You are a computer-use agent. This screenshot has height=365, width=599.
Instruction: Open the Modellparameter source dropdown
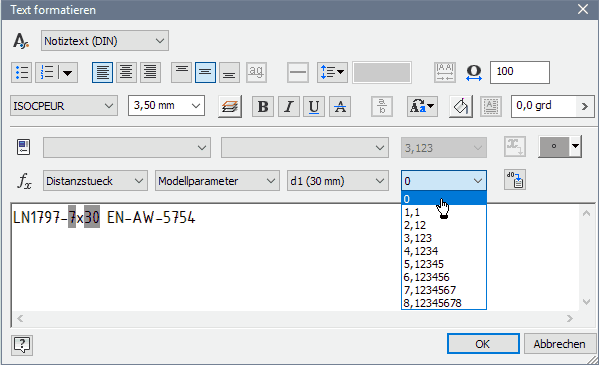pos(217,181)
